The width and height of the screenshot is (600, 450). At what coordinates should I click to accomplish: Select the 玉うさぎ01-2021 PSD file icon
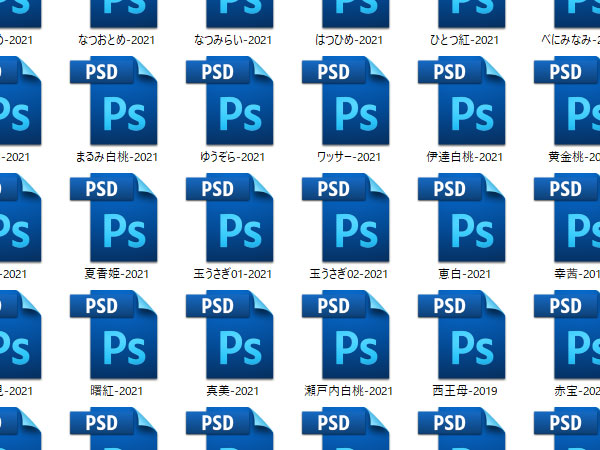(230, 218)
